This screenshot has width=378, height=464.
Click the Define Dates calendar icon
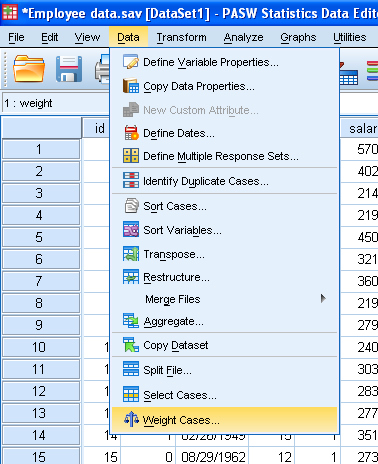(x=131, y=133)
